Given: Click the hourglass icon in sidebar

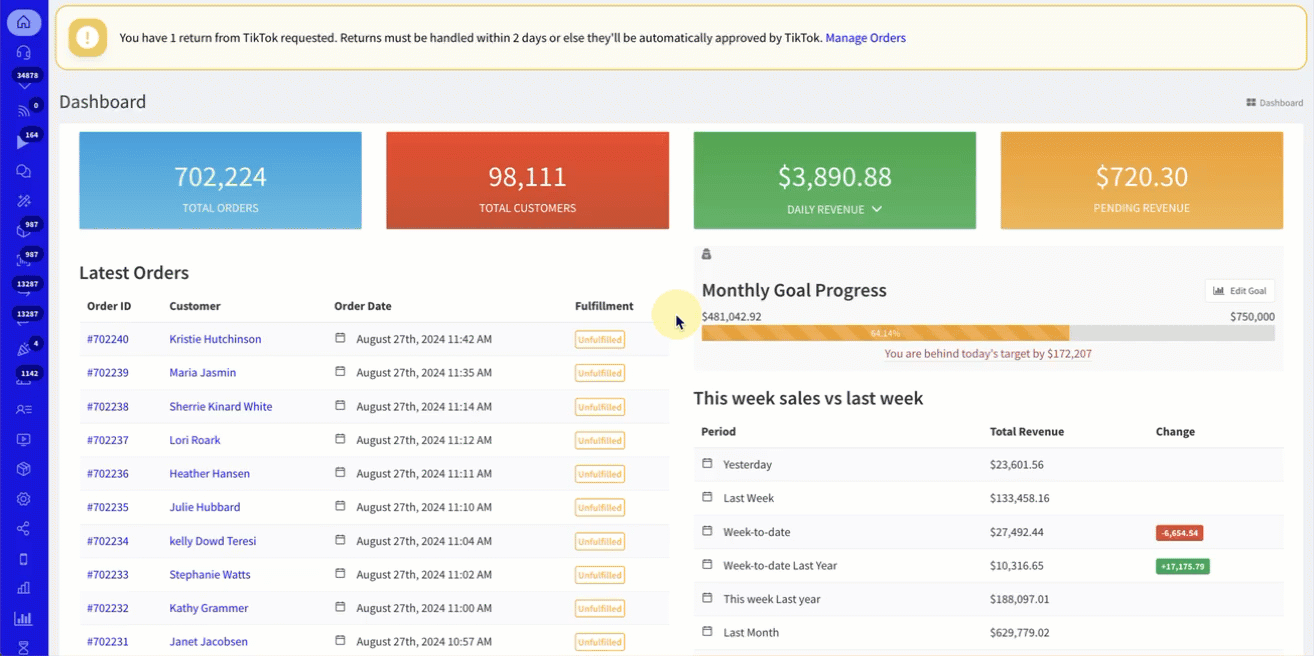Looking at the screenshot, I should (x=24, y=647).
